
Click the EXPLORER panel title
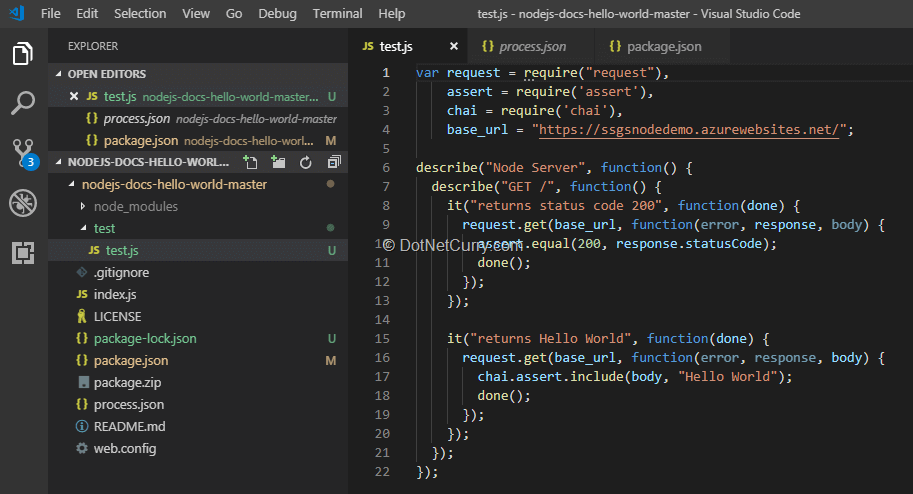point(93,46)
